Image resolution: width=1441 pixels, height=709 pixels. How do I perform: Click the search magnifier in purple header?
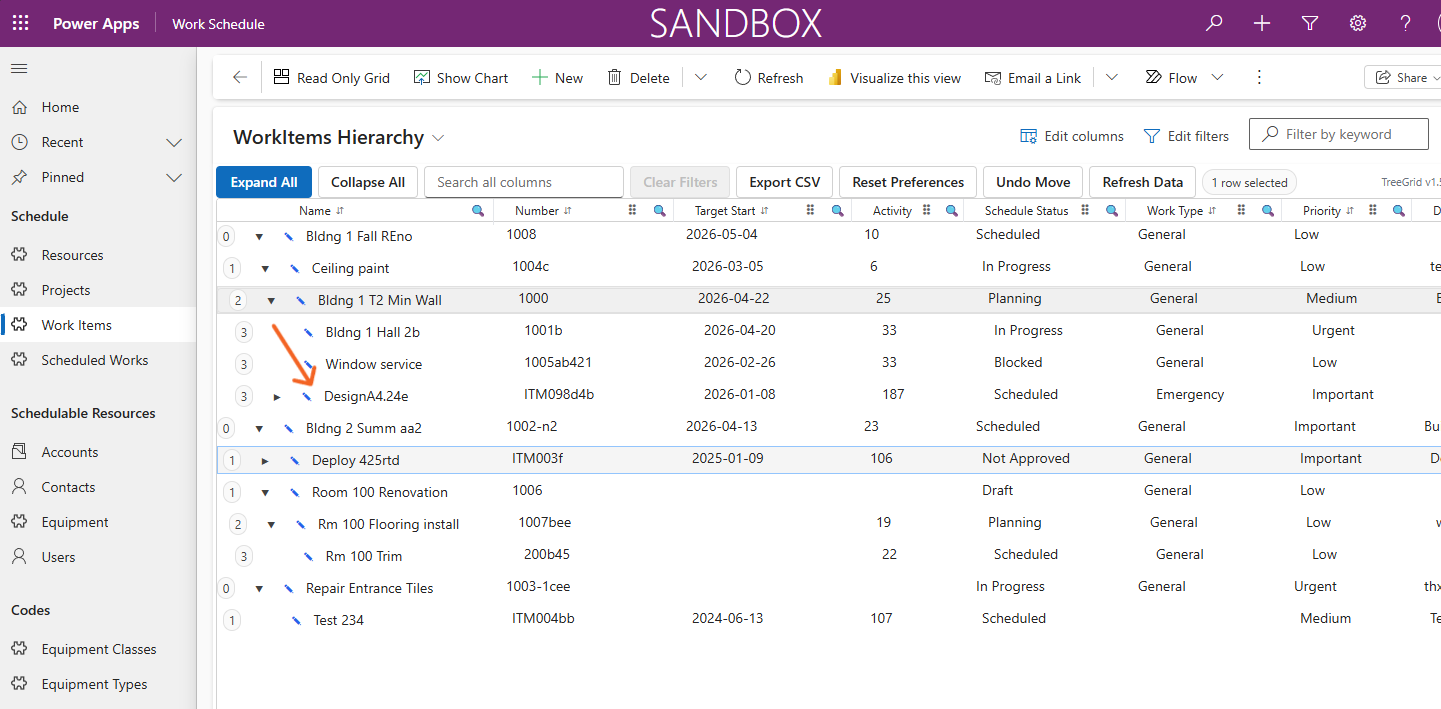coord(1214,23)
